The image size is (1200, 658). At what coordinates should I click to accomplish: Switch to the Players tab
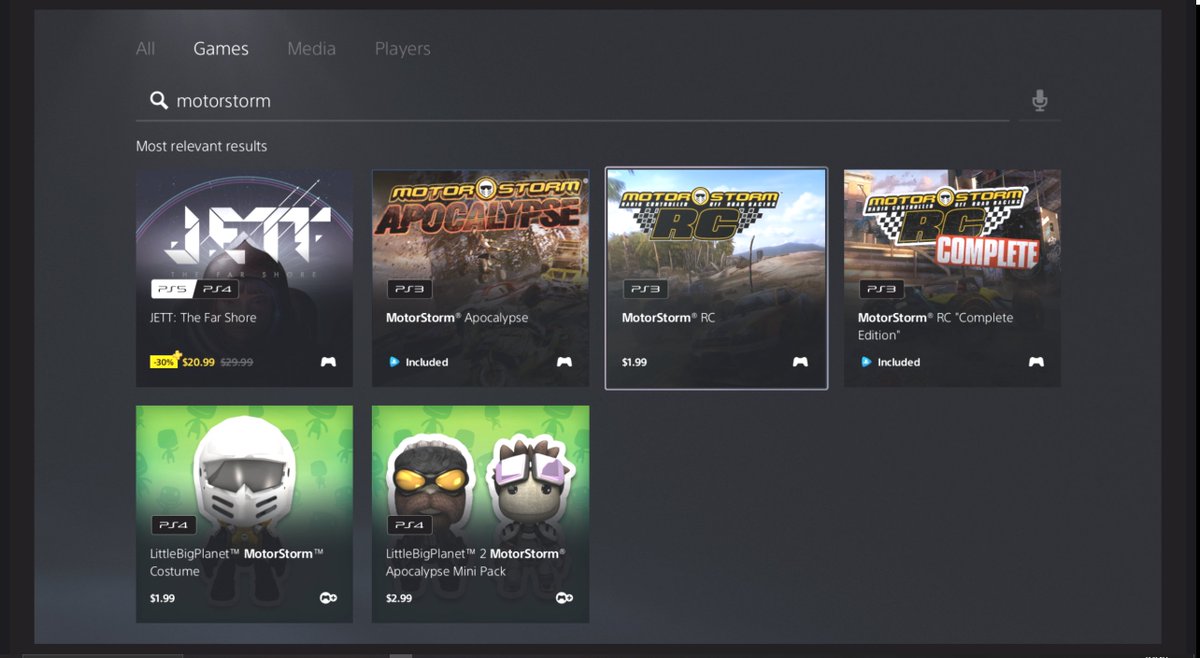point(402,48)
